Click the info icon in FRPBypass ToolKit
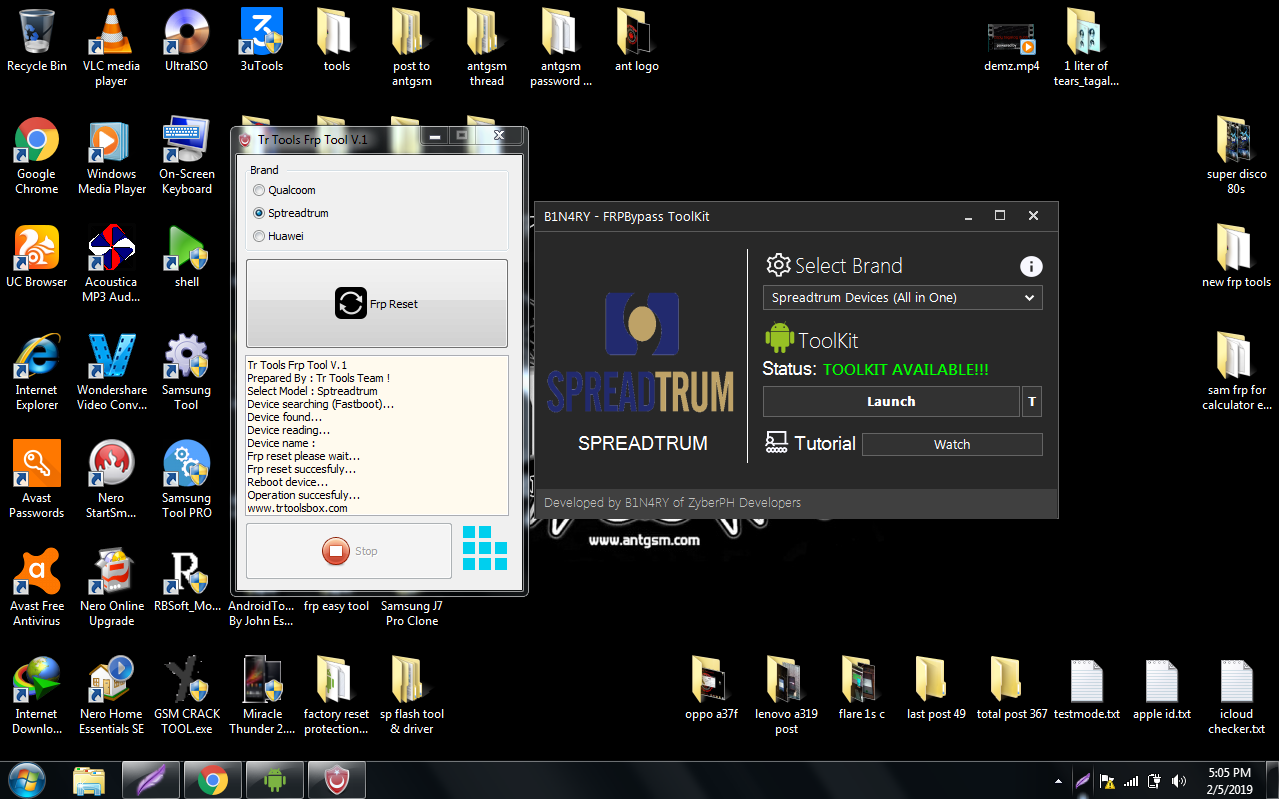 (x=1031, y=266)
